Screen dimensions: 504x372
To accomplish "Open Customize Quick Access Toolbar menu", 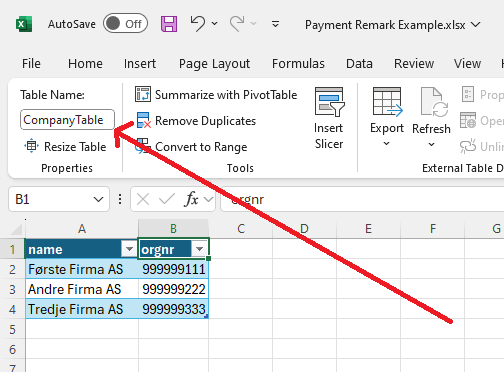I will [x=275, y=24].
